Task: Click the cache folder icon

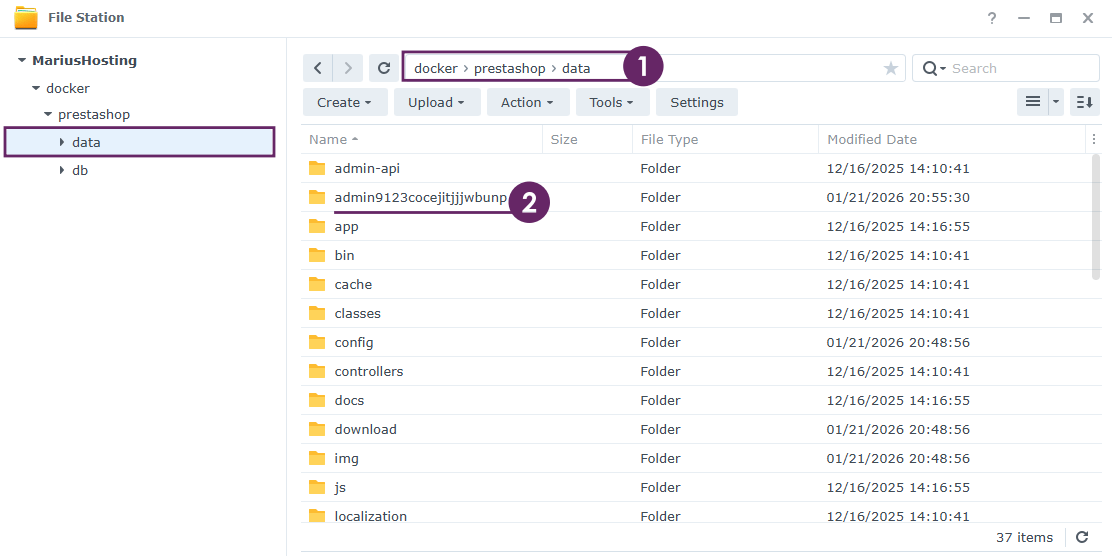Action: 316,284
